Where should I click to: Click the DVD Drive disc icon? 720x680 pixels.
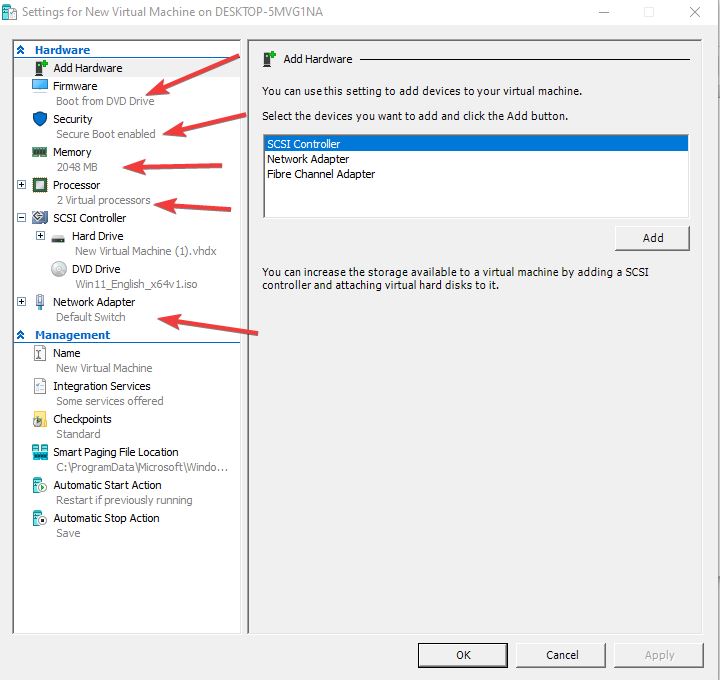(59, 269)
